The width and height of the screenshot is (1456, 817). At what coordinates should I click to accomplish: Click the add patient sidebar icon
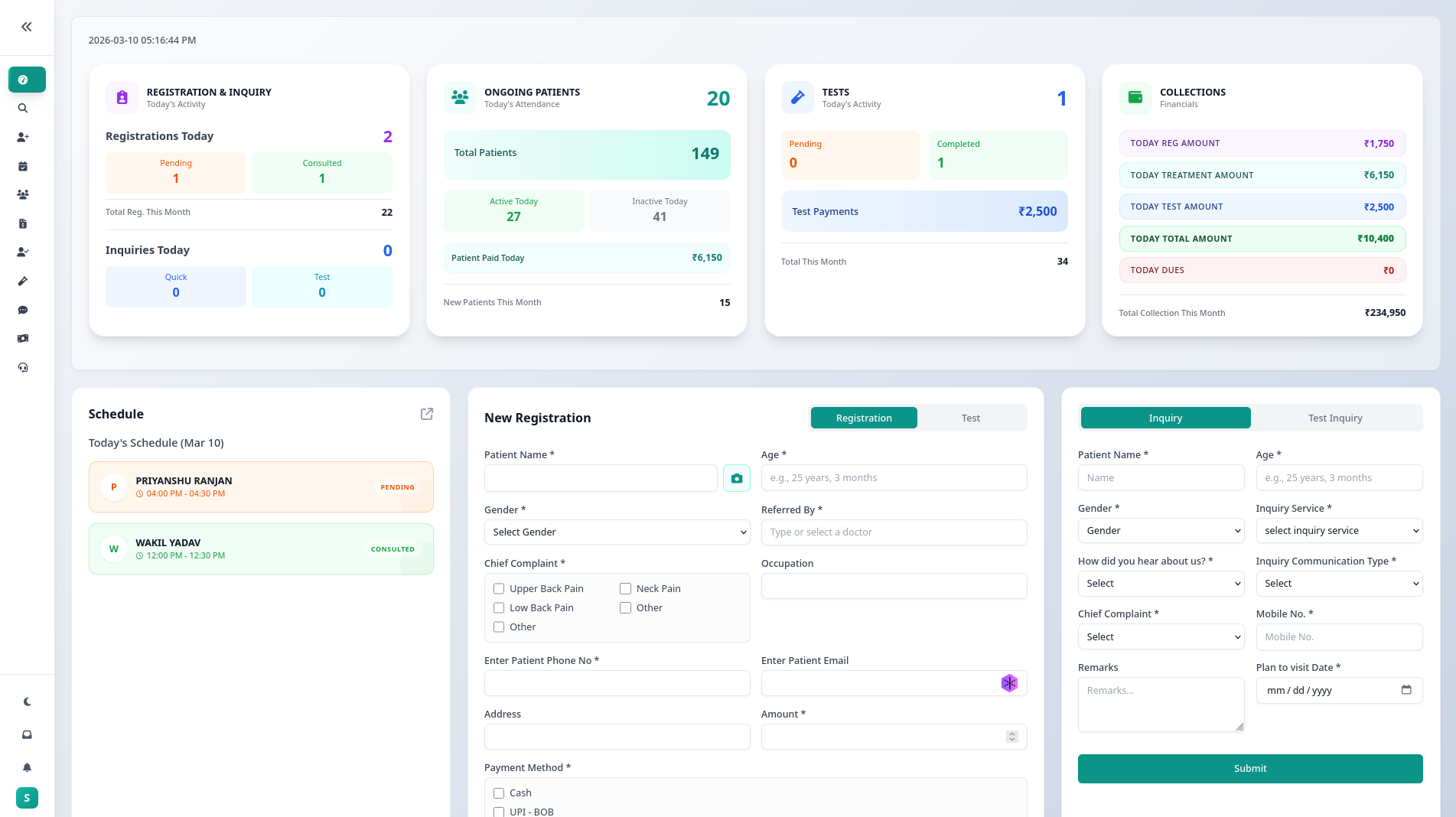point(23,138)
